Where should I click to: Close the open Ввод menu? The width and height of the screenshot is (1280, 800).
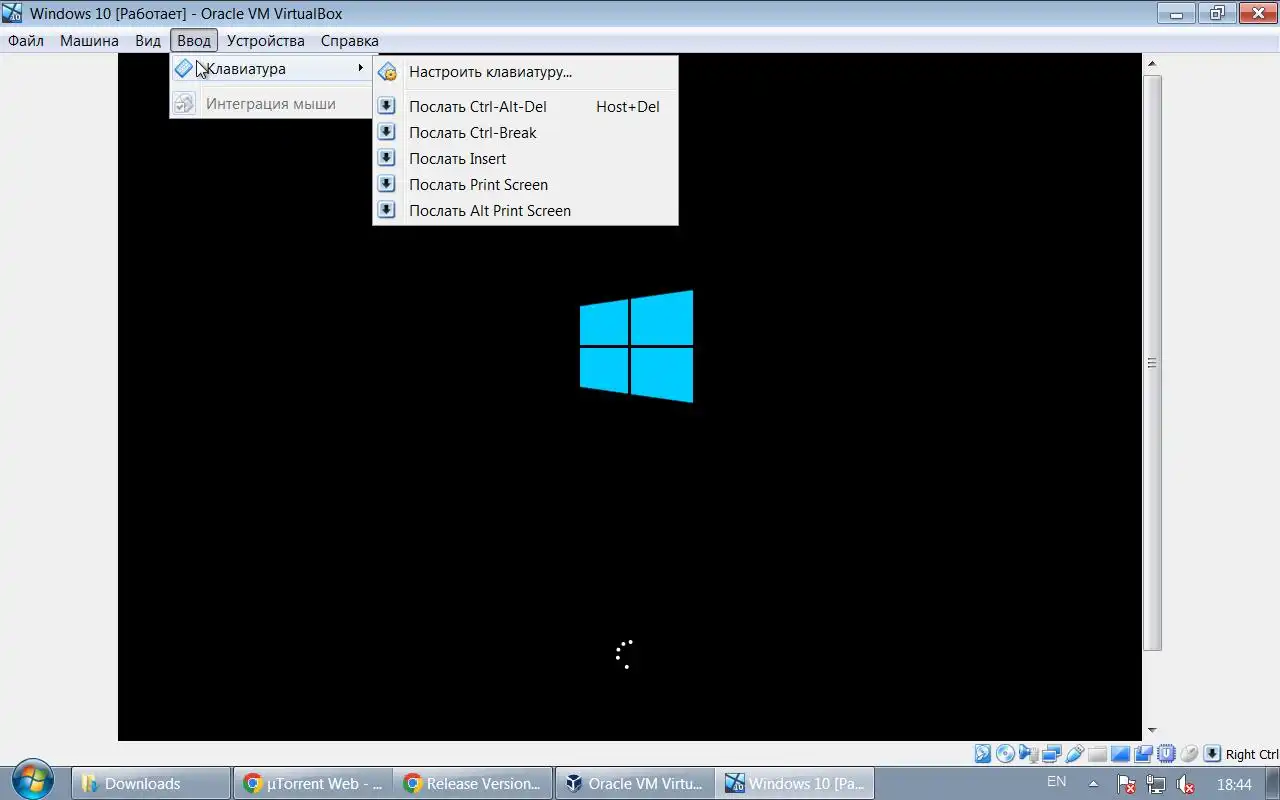click(194, 41)
